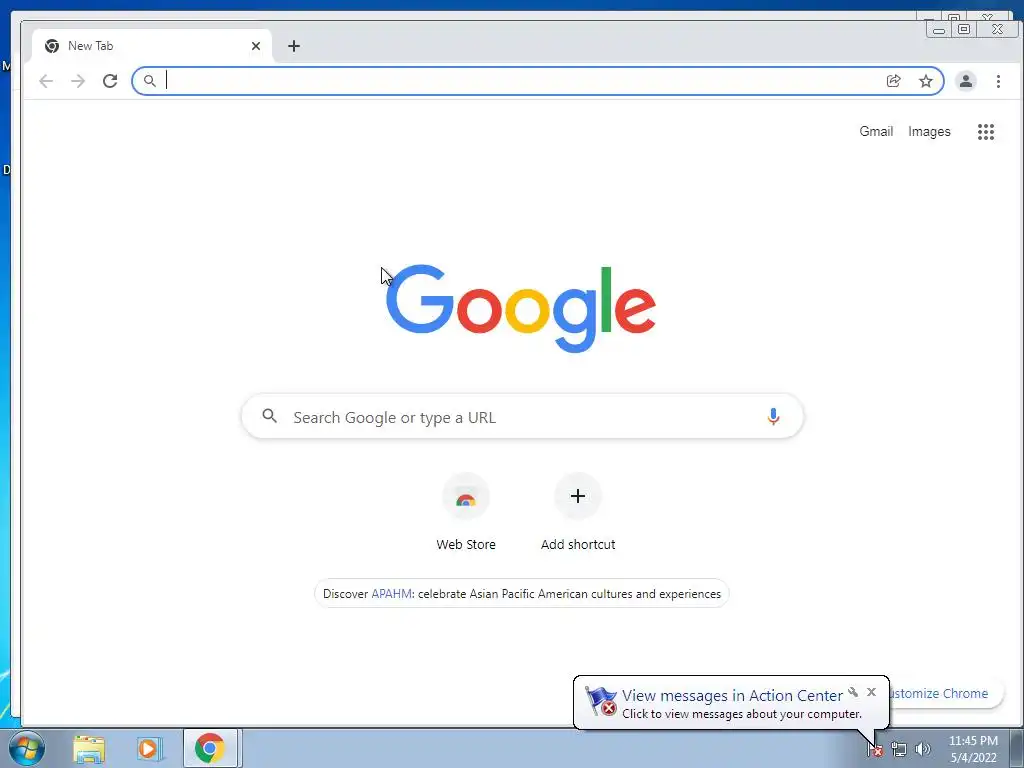Screen dimensions: 1024x768
Task: Minimize the Chrome window
Action: [938, 29]
